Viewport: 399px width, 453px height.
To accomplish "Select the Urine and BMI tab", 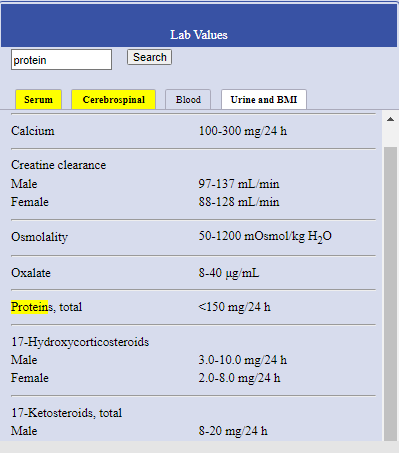I will (264, 99).
